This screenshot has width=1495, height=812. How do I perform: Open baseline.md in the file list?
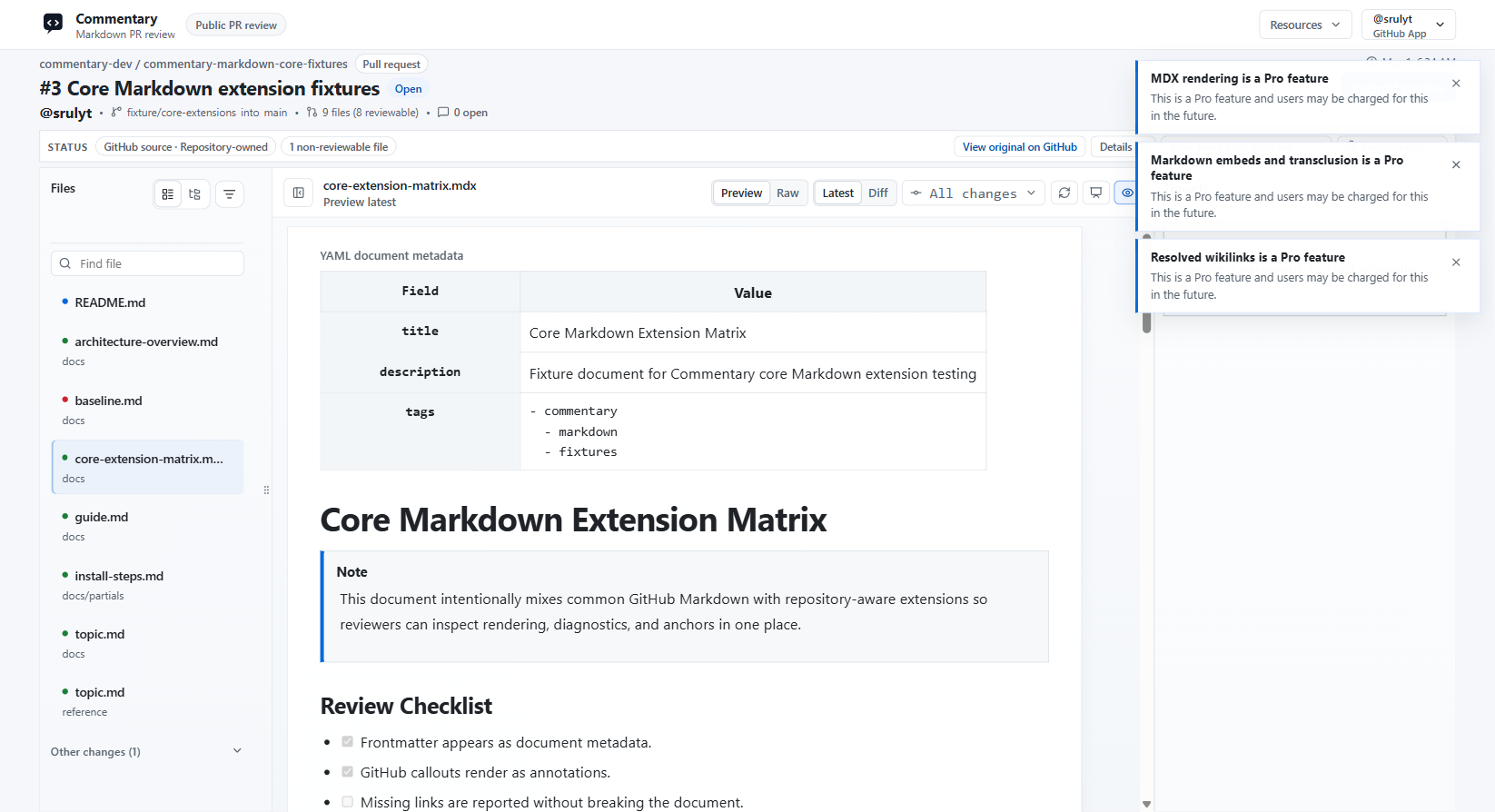(x=147, y=410)
